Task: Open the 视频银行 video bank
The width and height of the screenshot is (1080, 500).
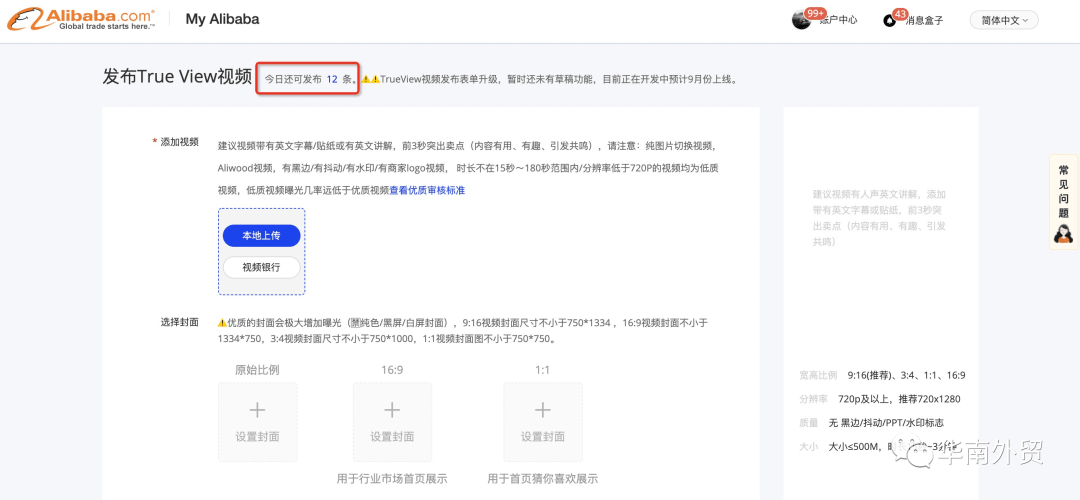Action: pyautogui.click(x=261, y=267)
